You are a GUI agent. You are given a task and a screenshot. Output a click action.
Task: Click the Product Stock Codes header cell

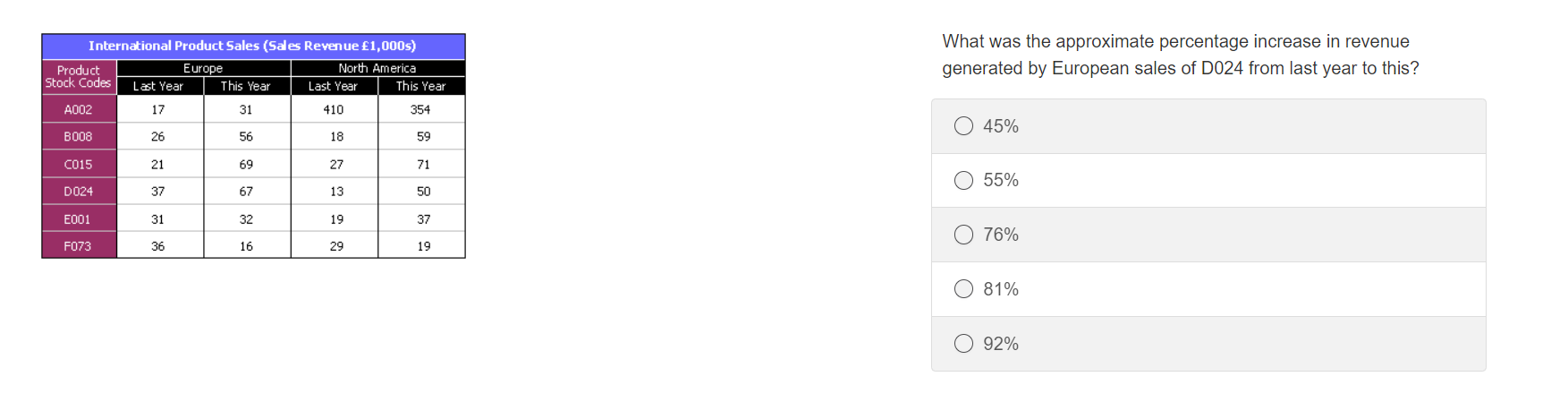[x=79, y=77]
